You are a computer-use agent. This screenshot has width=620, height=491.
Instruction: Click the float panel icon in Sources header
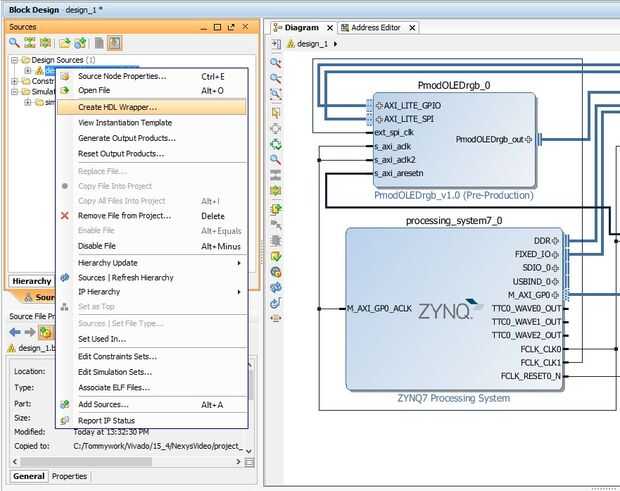pos(231,27)
